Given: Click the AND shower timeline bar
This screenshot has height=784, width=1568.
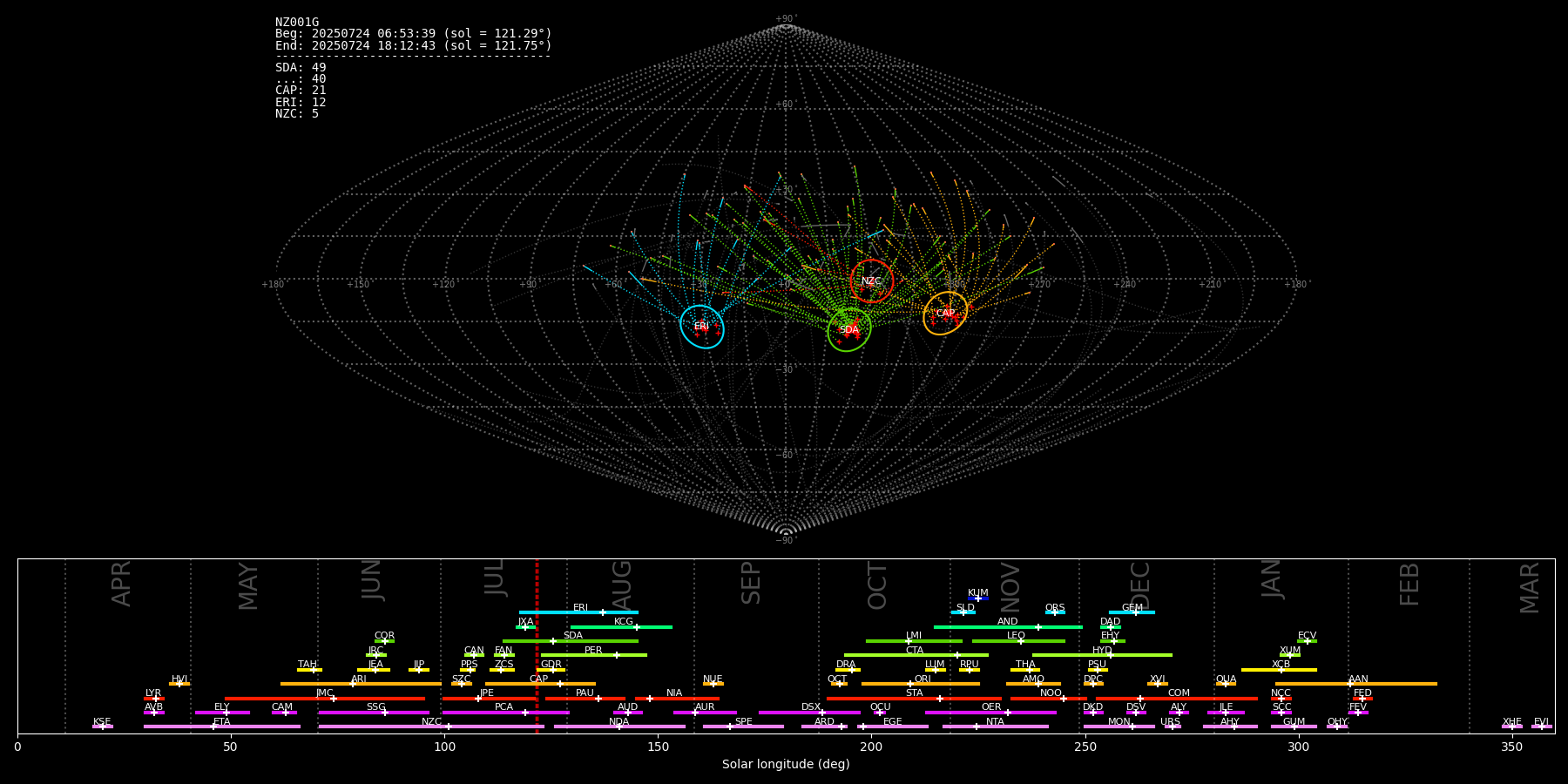Looking at the screenshot, I should (x=1008, y=626).
